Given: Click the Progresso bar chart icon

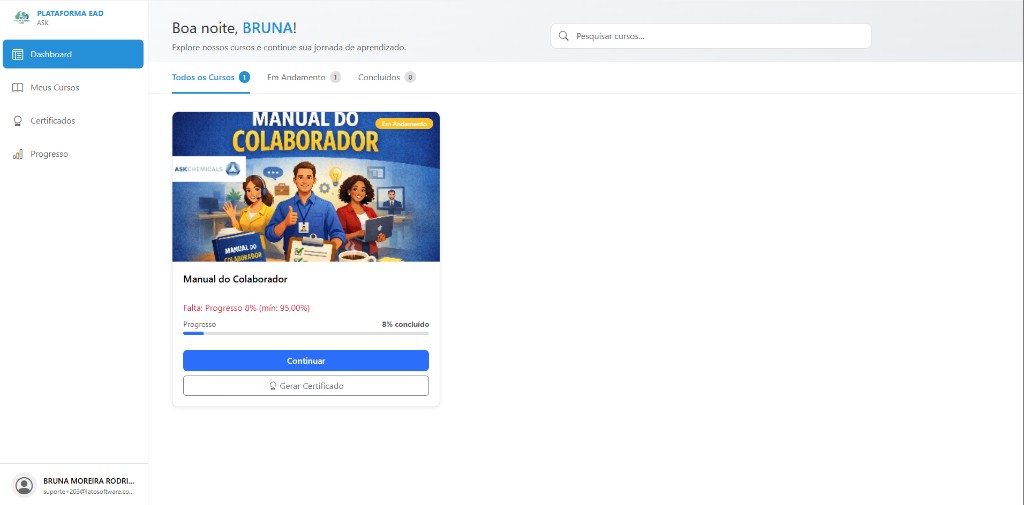Looking at the screenshot, I should pos(18,154).
